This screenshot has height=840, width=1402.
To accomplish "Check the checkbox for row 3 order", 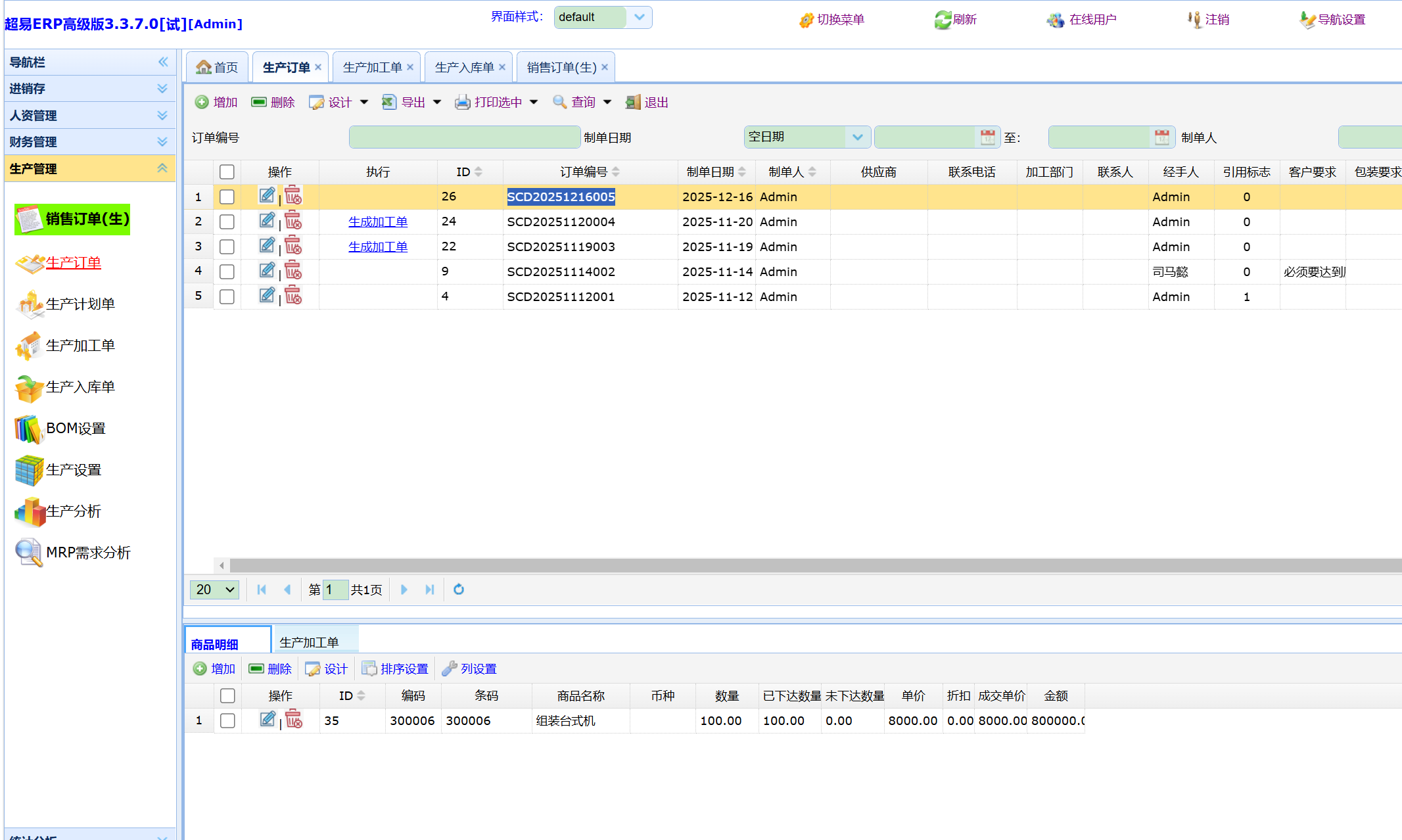I will click(227, 246).
